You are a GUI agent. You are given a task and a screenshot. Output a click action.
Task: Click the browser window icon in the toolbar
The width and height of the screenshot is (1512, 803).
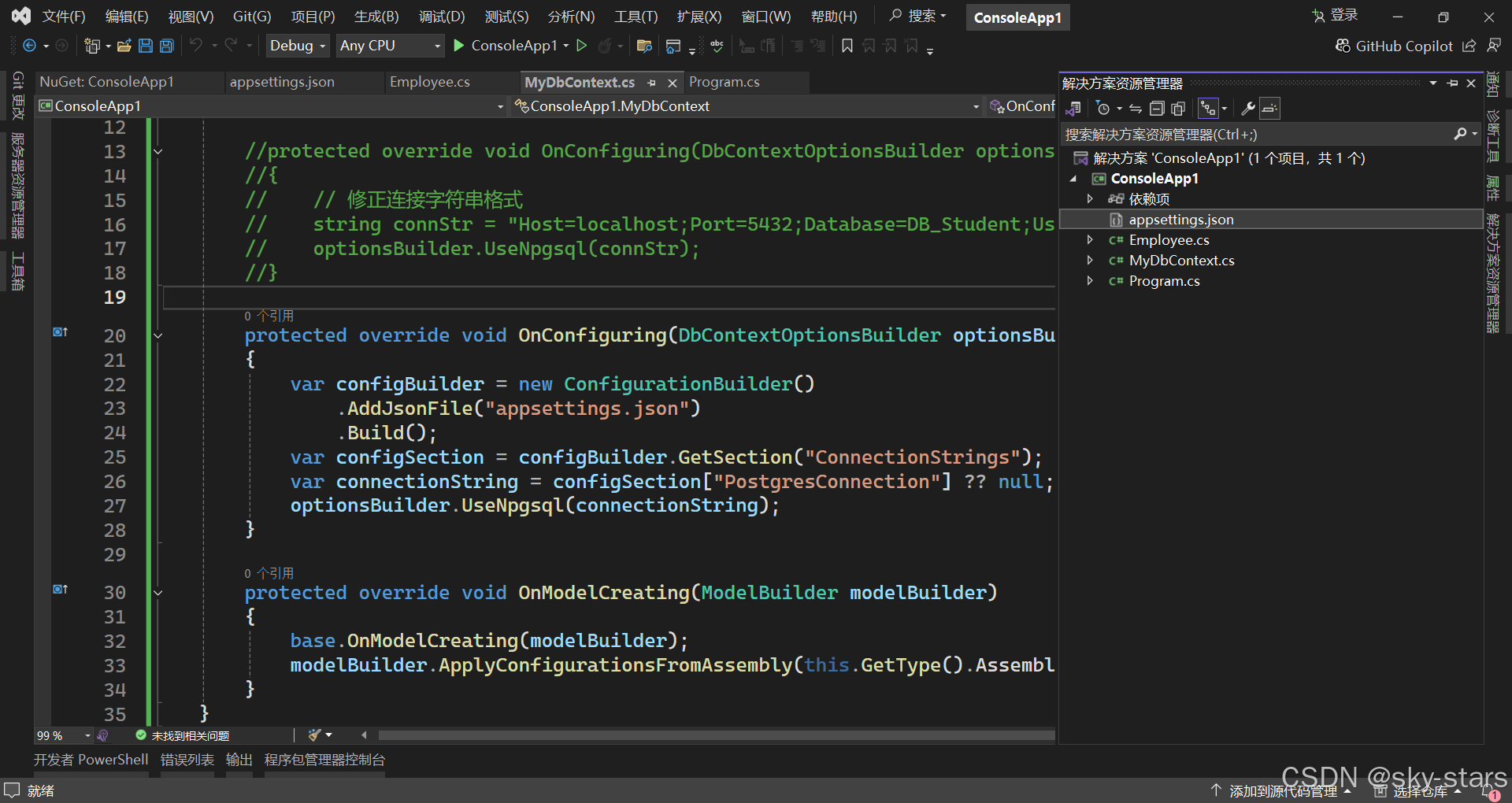[673, 46]
